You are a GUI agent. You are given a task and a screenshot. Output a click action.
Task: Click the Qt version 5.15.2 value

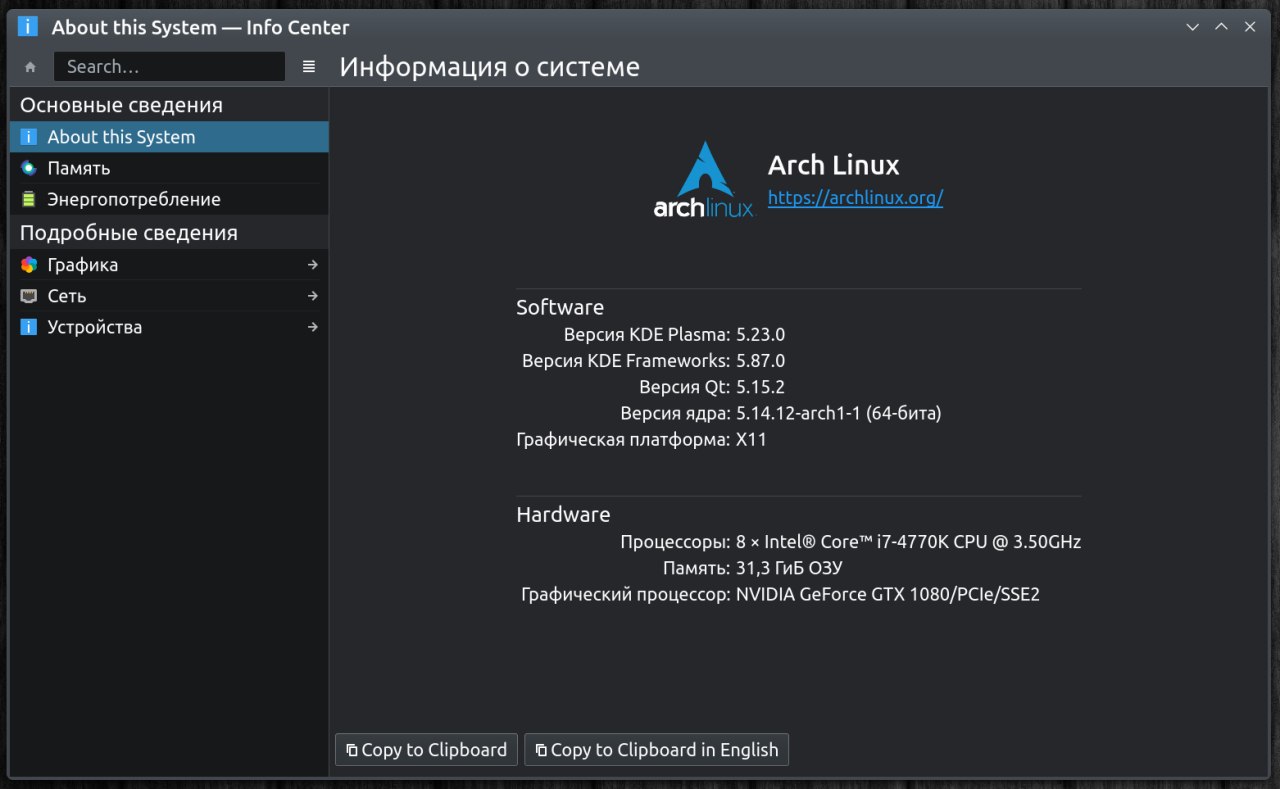(x=760, y=387)
